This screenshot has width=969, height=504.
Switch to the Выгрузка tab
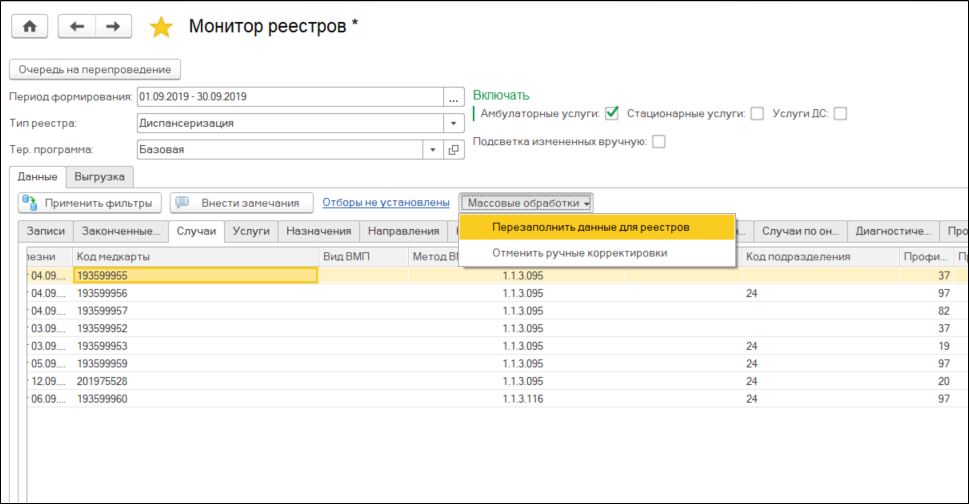(99, 177)
